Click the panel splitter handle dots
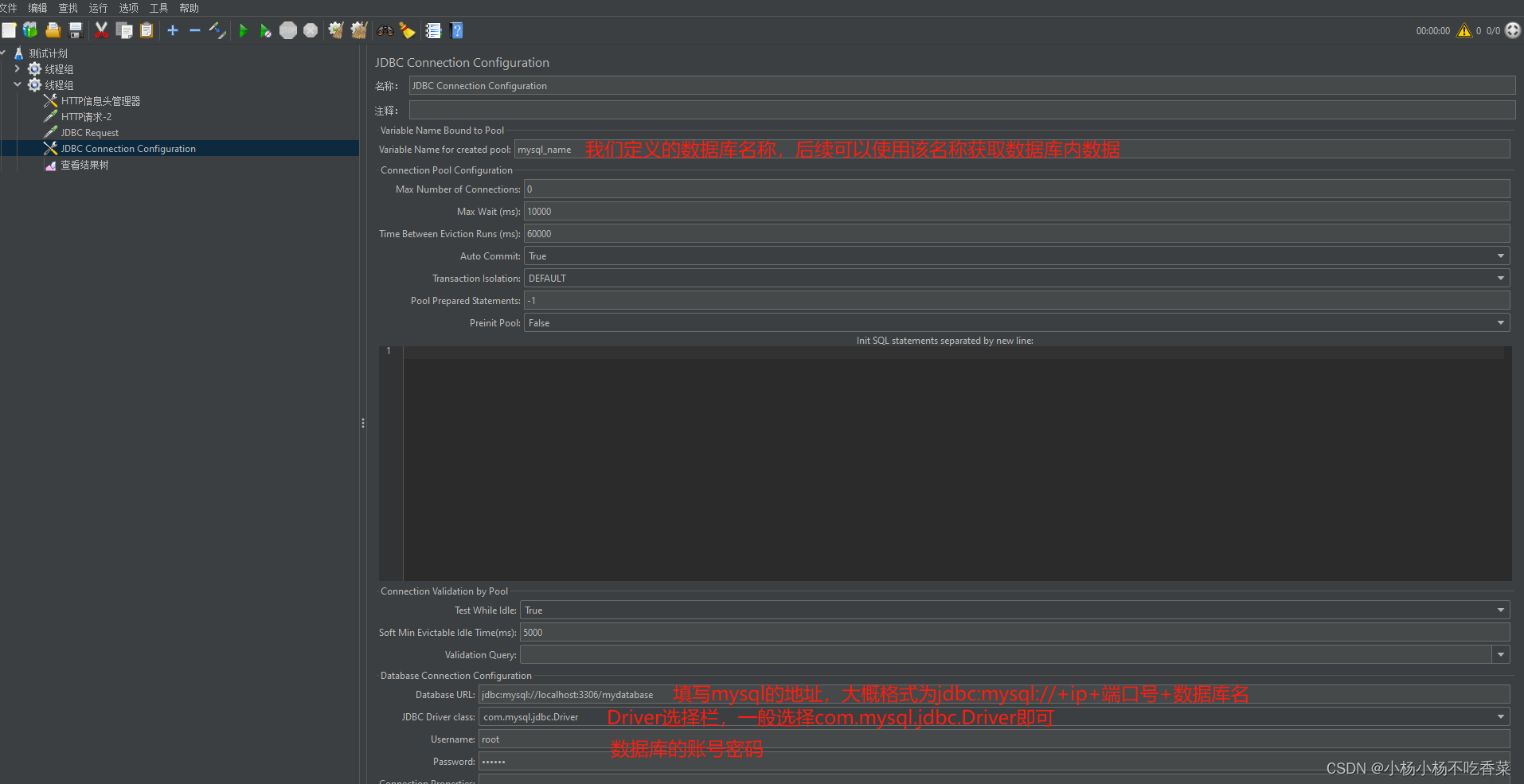 point(363,423)
